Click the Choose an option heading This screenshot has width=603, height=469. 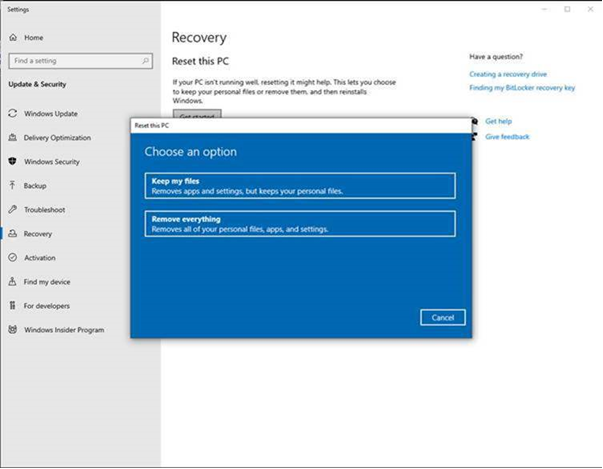tap(190, 152)
